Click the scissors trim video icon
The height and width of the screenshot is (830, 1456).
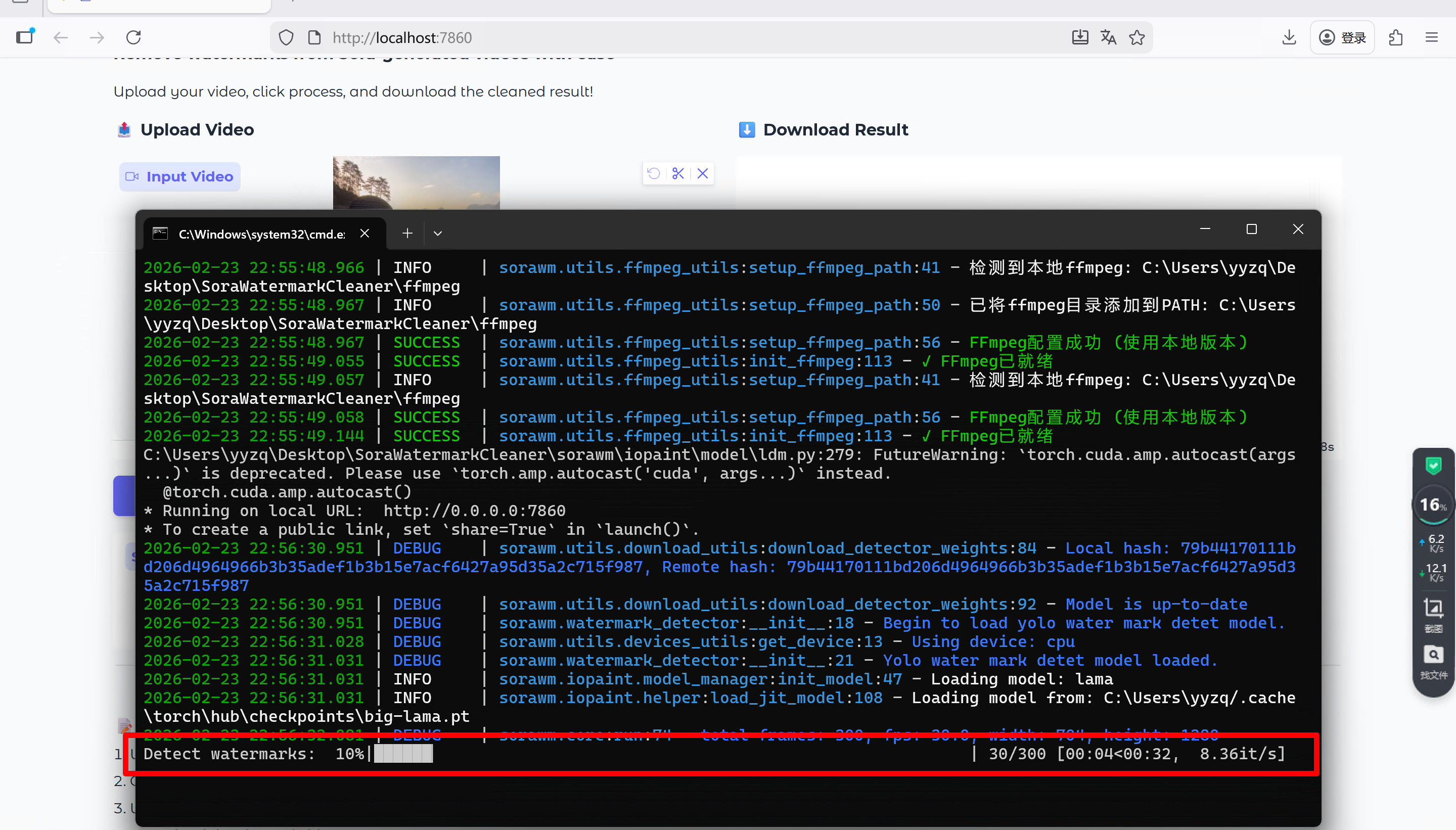coord(678,173)
